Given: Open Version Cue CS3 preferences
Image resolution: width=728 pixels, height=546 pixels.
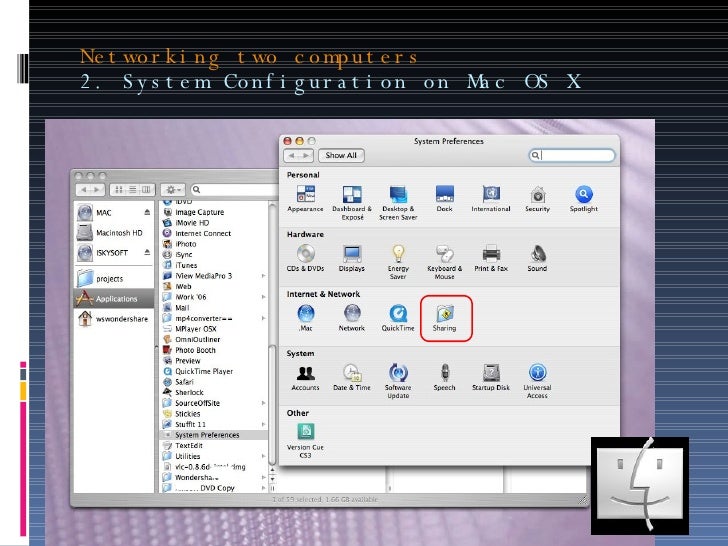Looking at the screenshot, I should click(x=305, y=441).
